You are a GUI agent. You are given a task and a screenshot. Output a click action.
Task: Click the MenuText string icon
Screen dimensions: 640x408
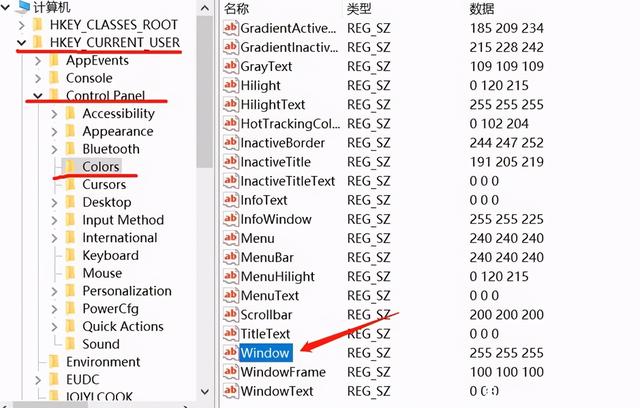[230, 295]
